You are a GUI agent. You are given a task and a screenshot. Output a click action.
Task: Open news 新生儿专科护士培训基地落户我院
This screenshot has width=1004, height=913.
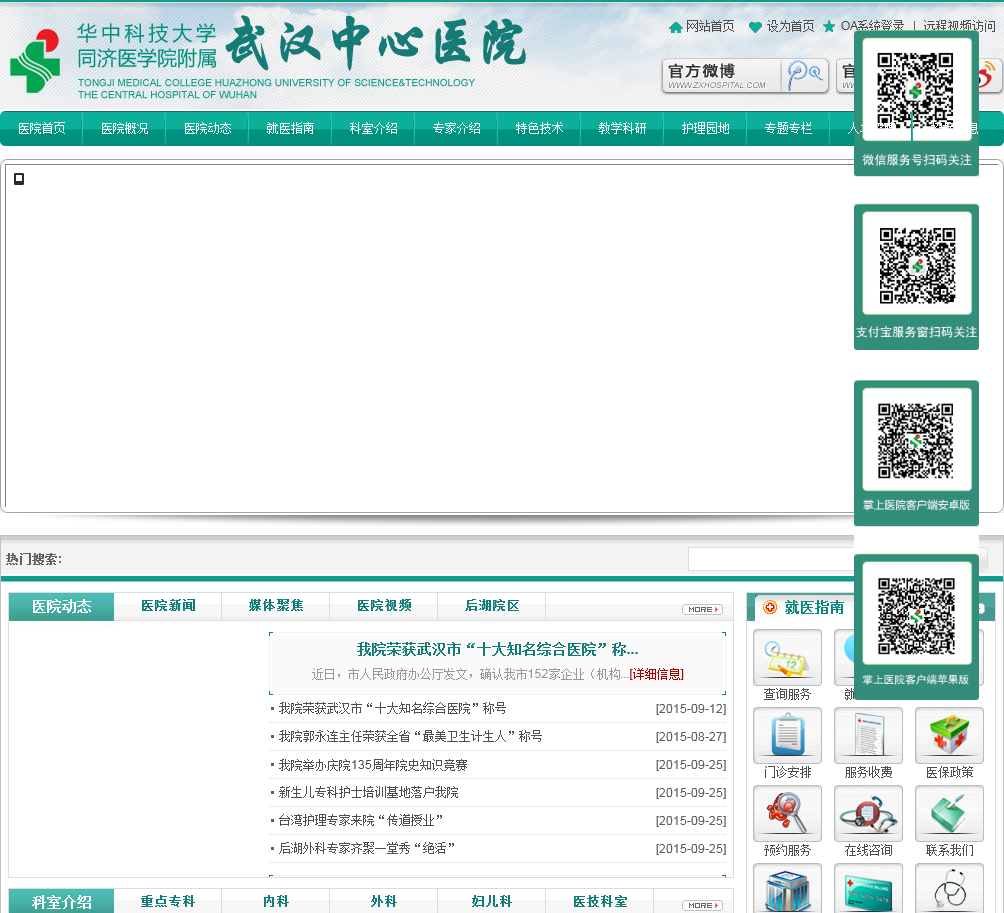[x=369, y=793]
